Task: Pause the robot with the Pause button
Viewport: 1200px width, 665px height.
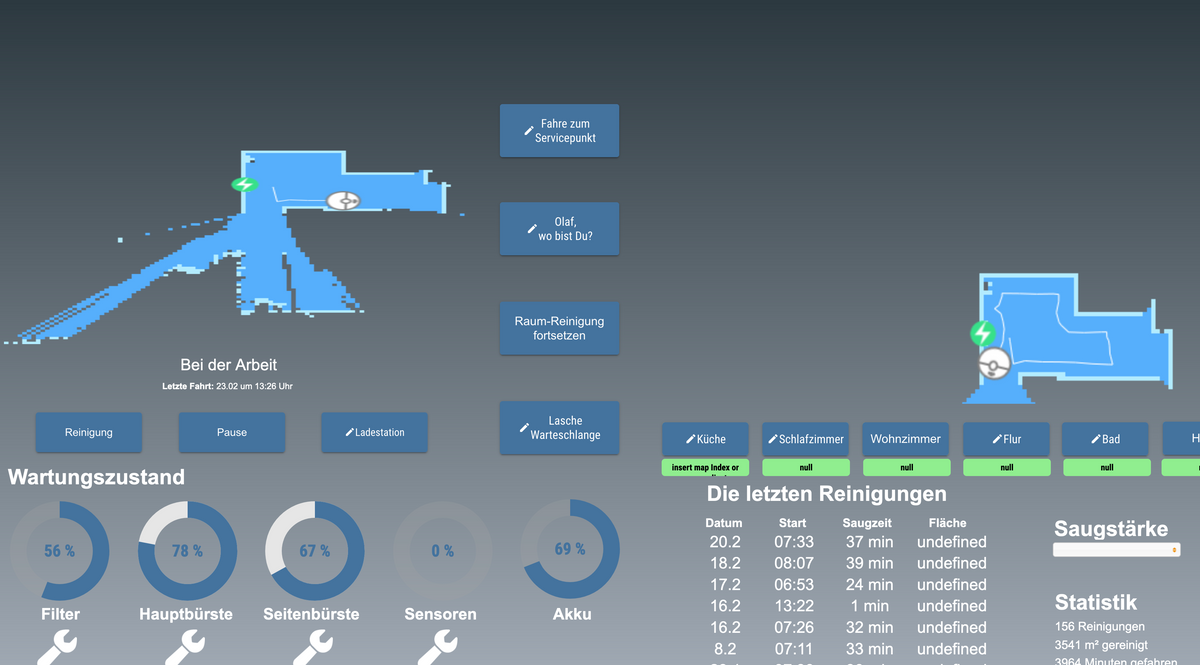Action: click(232, 433)
